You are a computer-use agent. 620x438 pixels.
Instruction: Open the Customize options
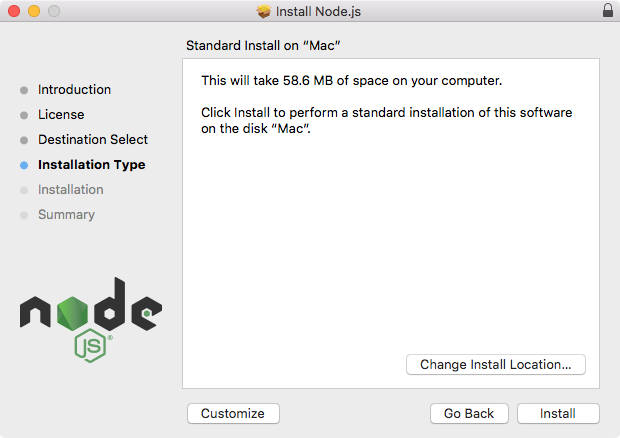(233, 413)
